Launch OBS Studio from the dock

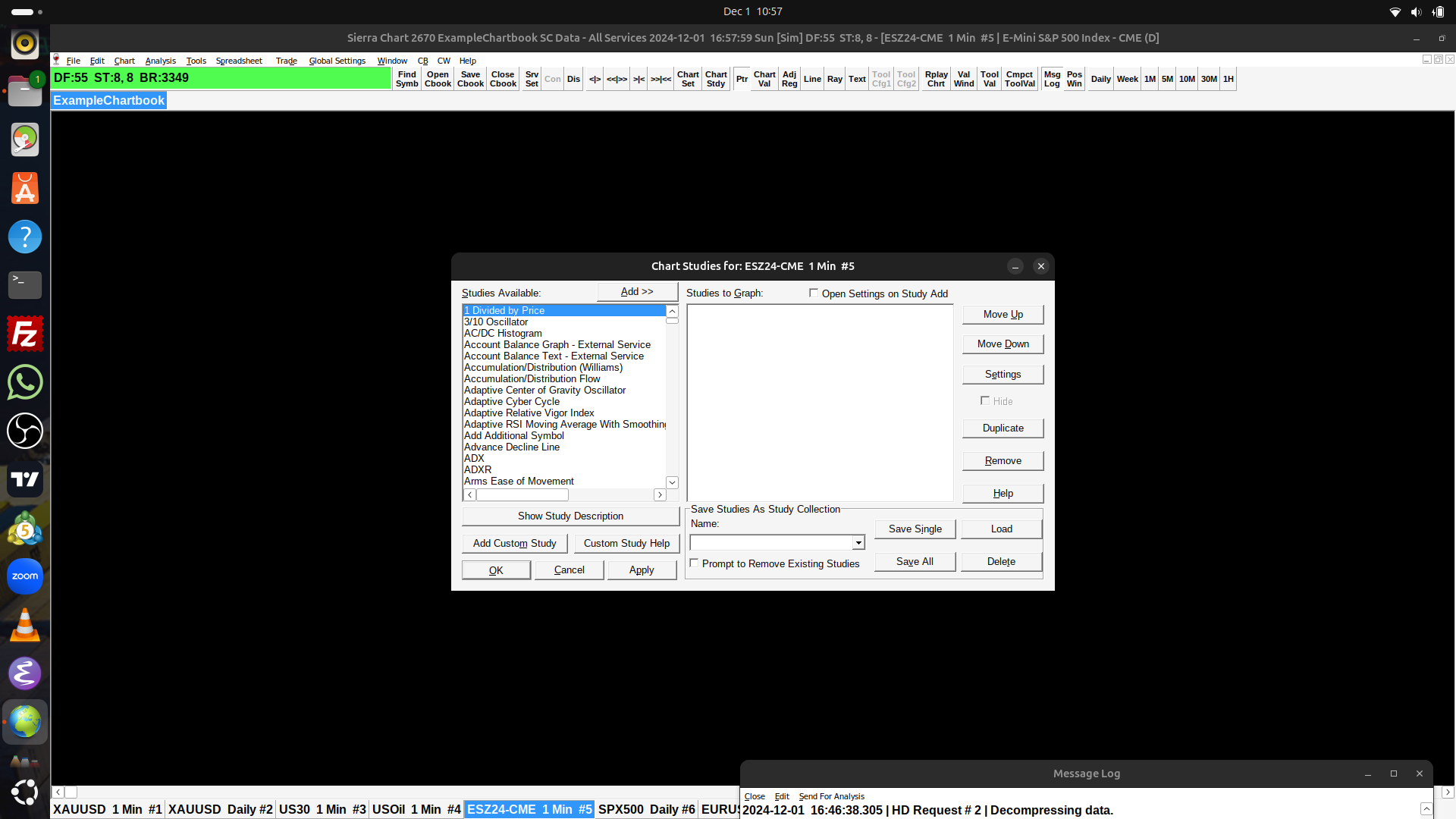point(25,431)
